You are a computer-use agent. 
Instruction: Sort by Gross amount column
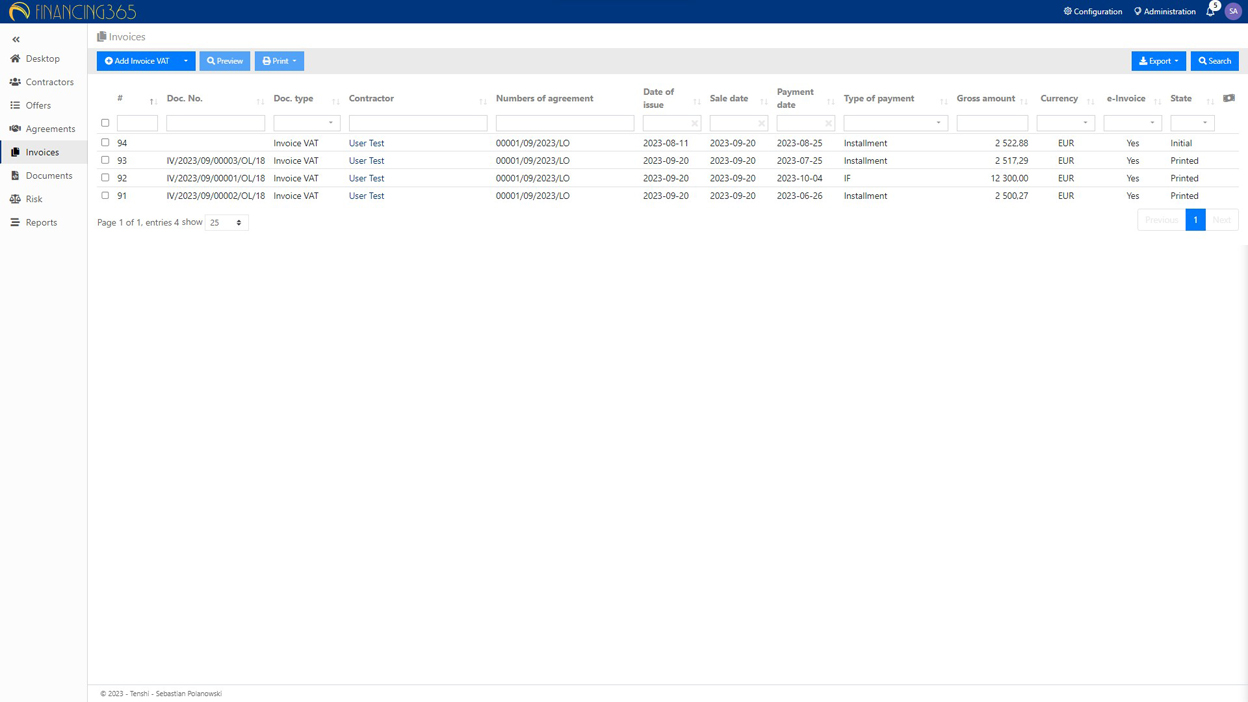[x=1024, y=101]
